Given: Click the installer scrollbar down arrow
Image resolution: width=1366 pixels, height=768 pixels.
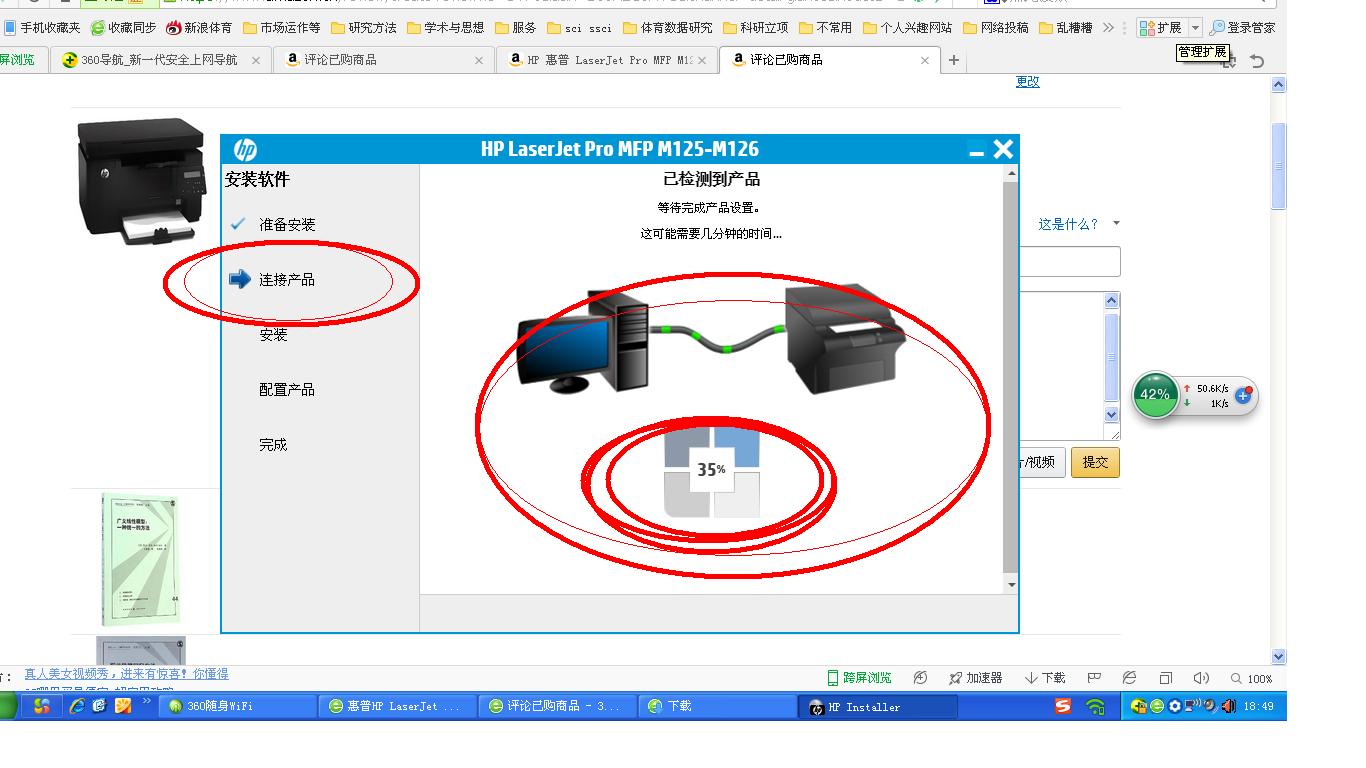Looking at the screenshot, I should coord(1011,585).
